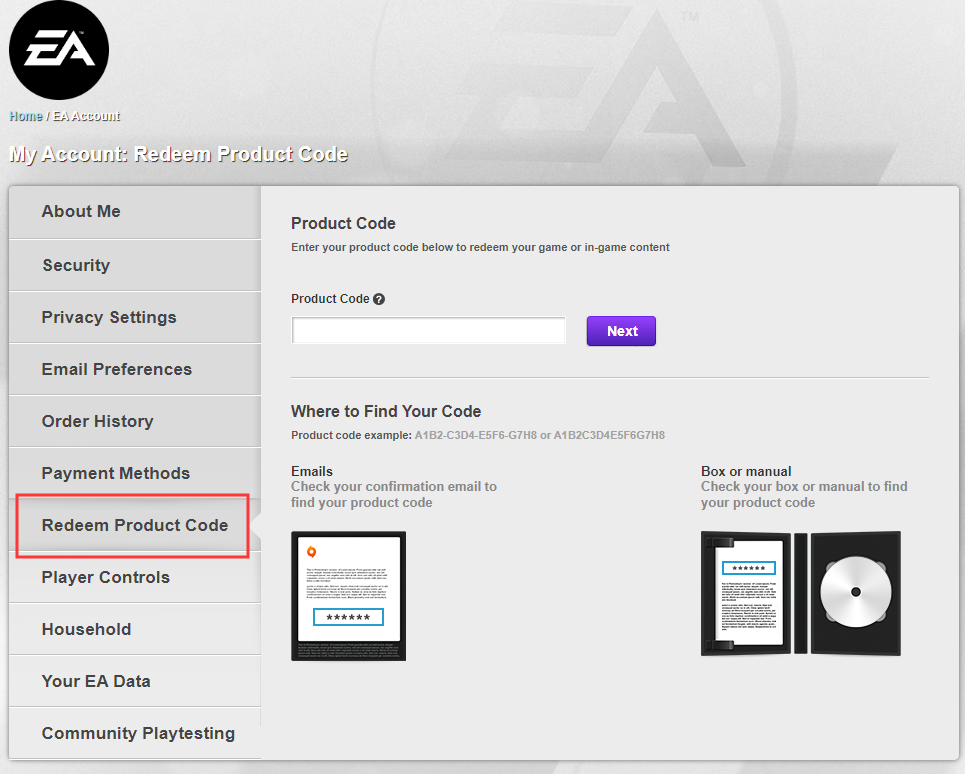Screen dimensions: 965x774
Task: Click the Product Code help question mark icon
Action: [x=379, y=299]
